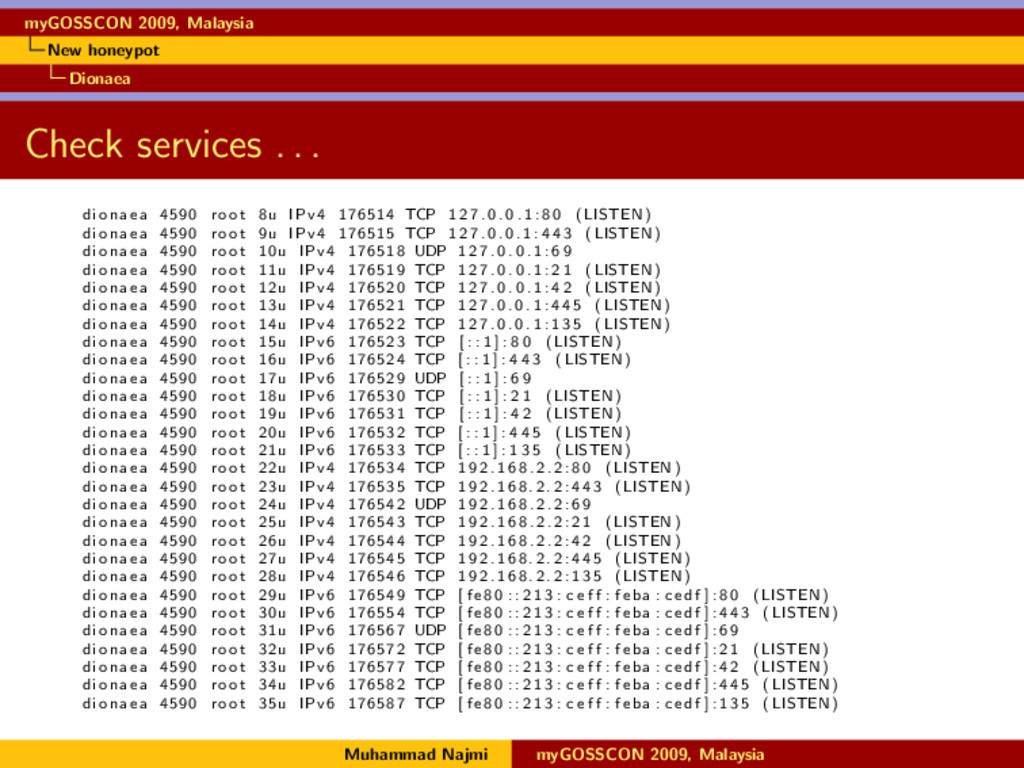Select the IPv6 row [::1]:135 (LISTEN)
Screen dimensions: 1024x768
pyautogui.click(x=357, y=450)
